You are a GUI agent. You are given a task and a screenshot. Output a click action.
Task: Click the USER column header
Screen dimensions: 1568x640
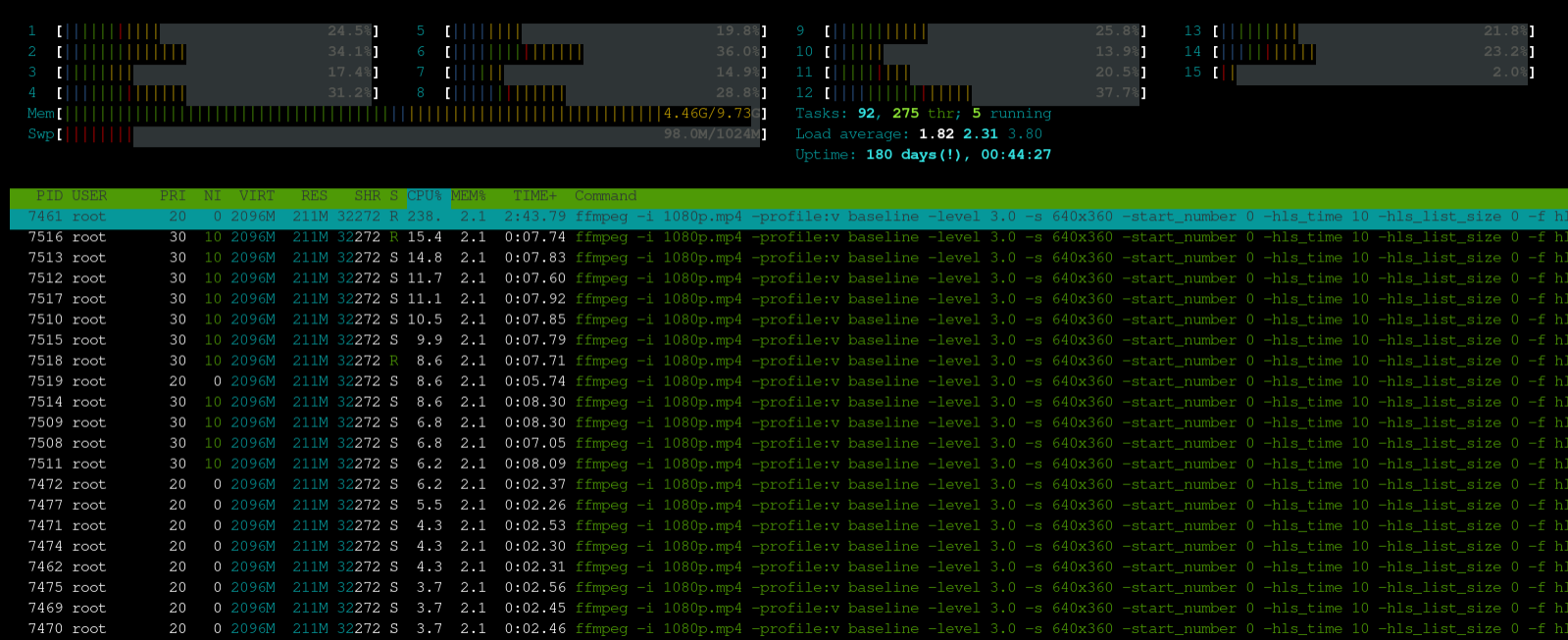point(89,196)
